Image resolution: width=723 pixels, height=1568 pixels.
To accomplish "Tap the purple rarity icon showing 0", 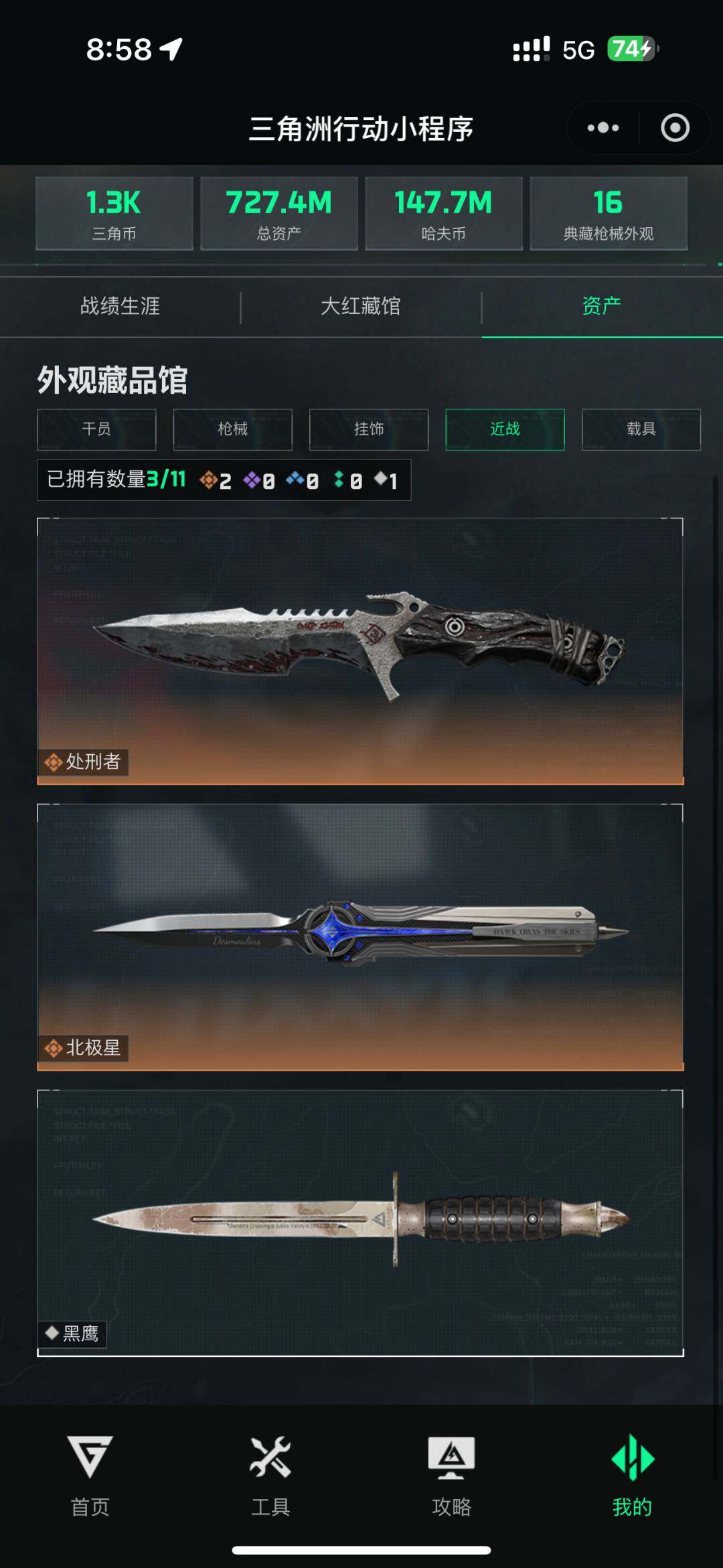I will click(252, 480).
